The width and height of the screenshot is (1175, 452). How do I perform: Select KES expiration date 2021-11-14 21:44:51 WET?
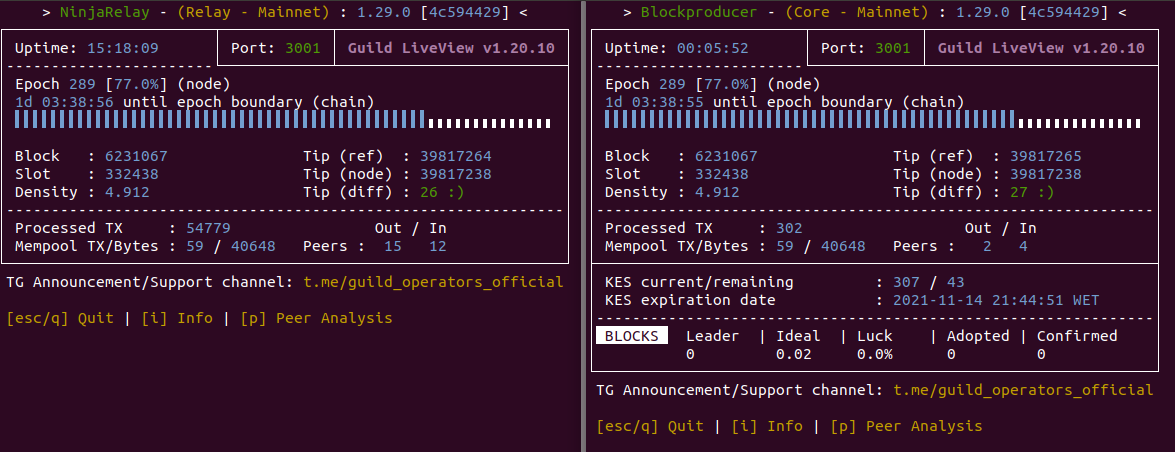pyautogui.click(x=997, y=301)
